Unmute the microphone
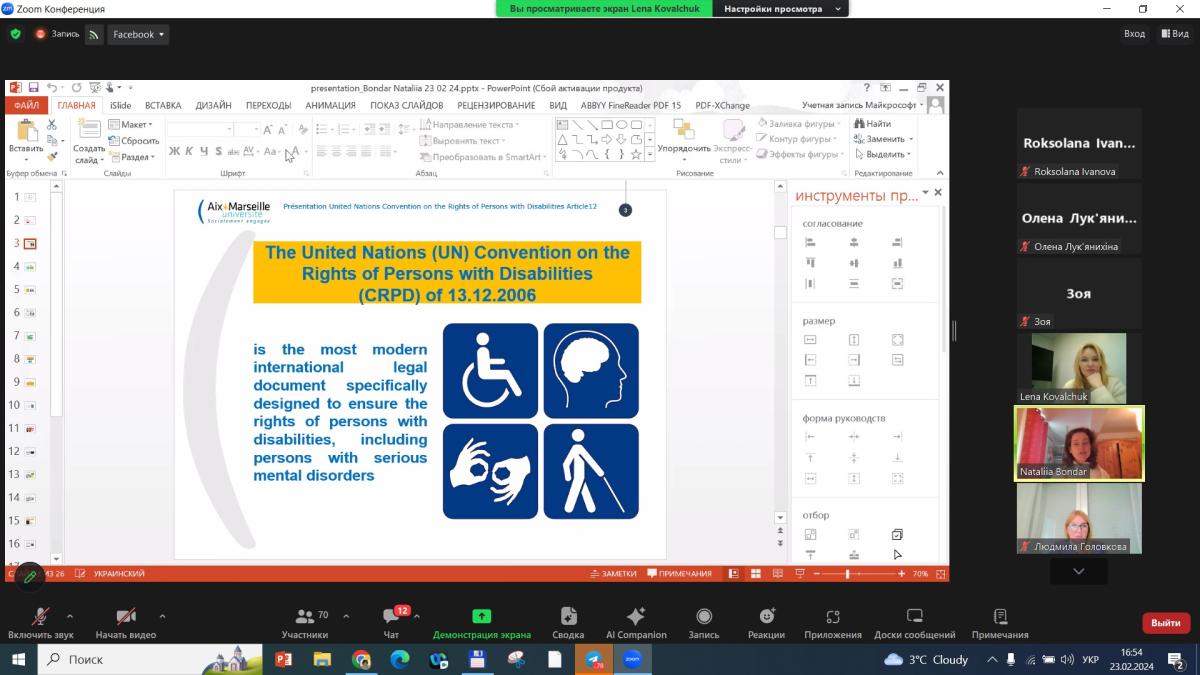The height and width of the screenshot is (675, 1200). [41, 623]
